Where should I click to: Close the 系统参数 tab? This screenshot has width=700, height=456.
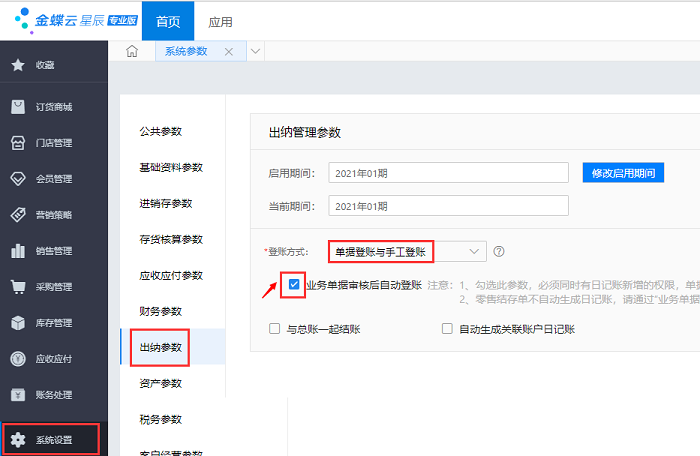pyautogui.click(x=229, y=52)
